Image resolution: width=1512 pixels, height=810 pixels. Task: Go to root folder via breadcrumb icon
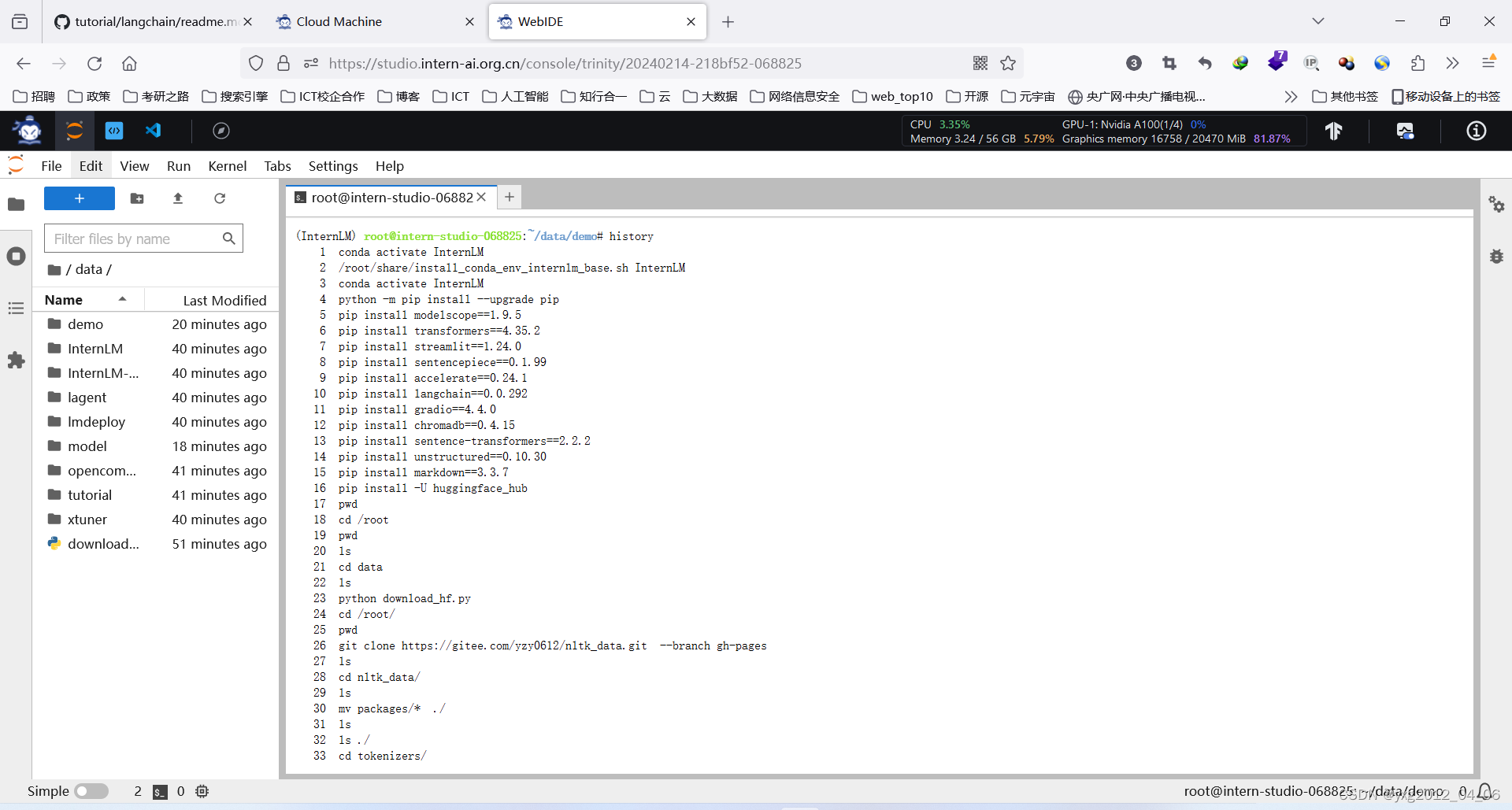[x=54, y=270]
